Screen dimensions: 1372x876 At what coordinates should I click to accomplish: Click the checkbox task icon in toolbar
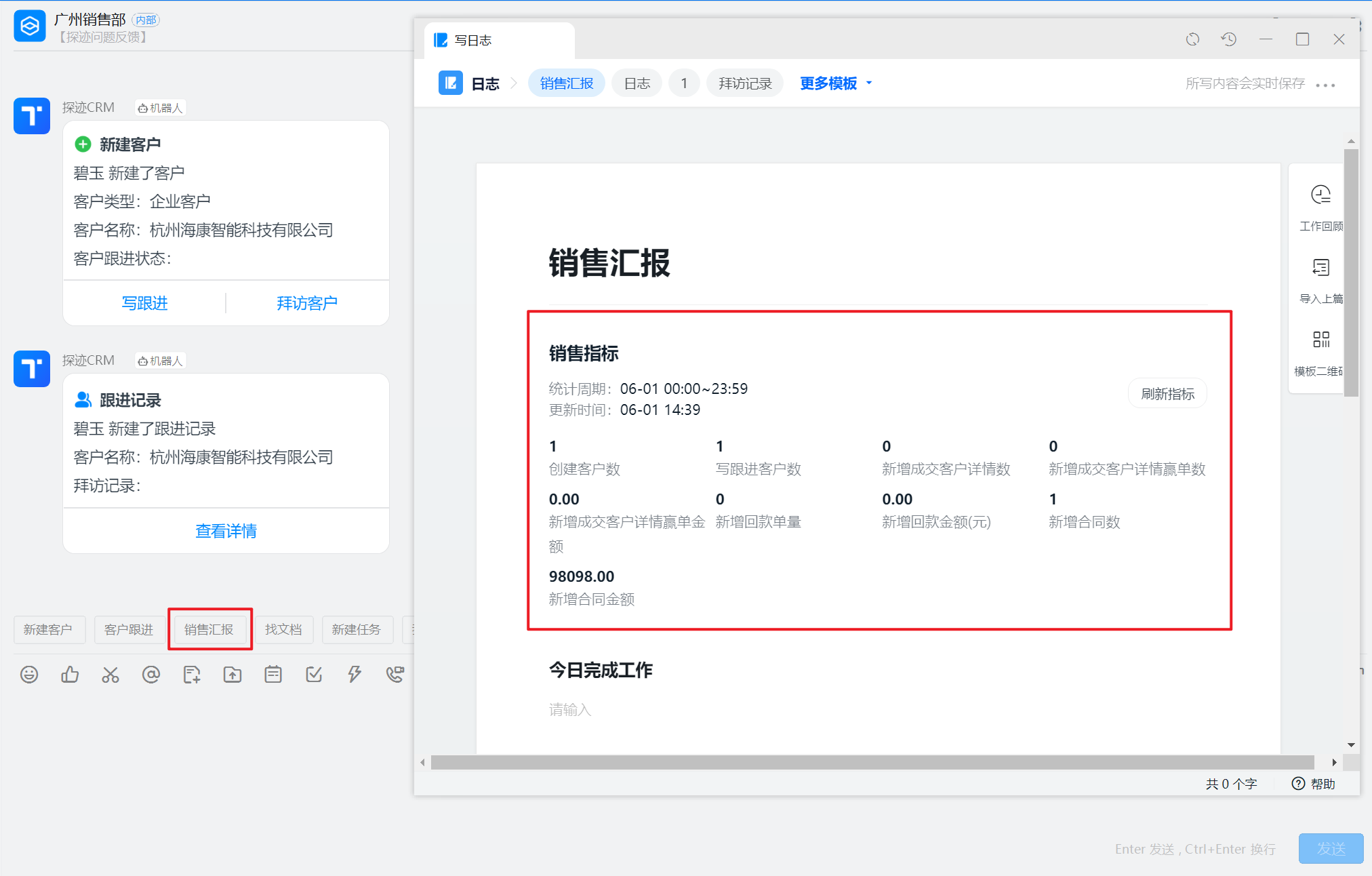point(314,674)
